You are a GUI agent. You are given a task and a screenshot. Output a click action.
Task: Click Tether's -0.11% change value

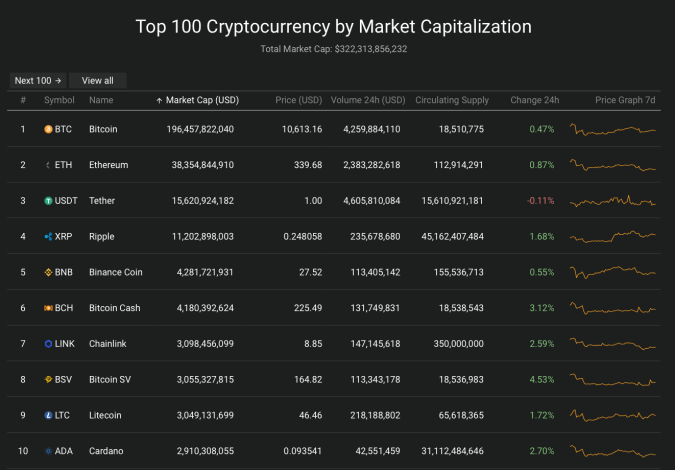tap(540, 201)
